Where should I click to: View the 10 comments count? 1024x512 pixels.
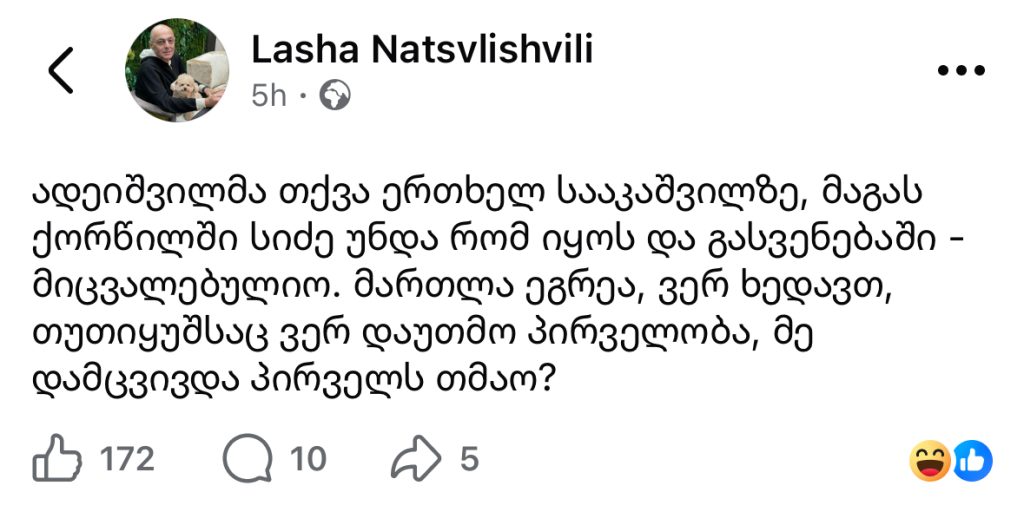coord(308,459)
